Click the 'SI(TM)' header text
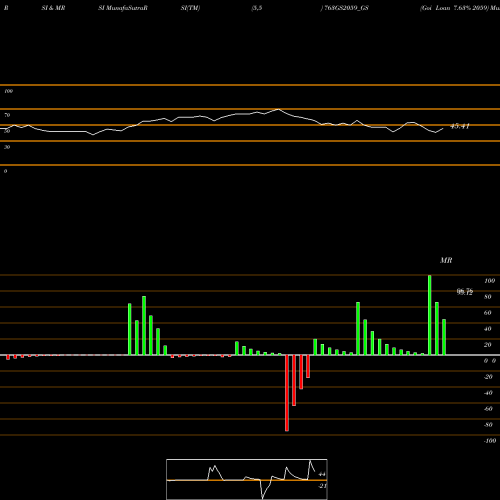 click(x=190, y=8)
